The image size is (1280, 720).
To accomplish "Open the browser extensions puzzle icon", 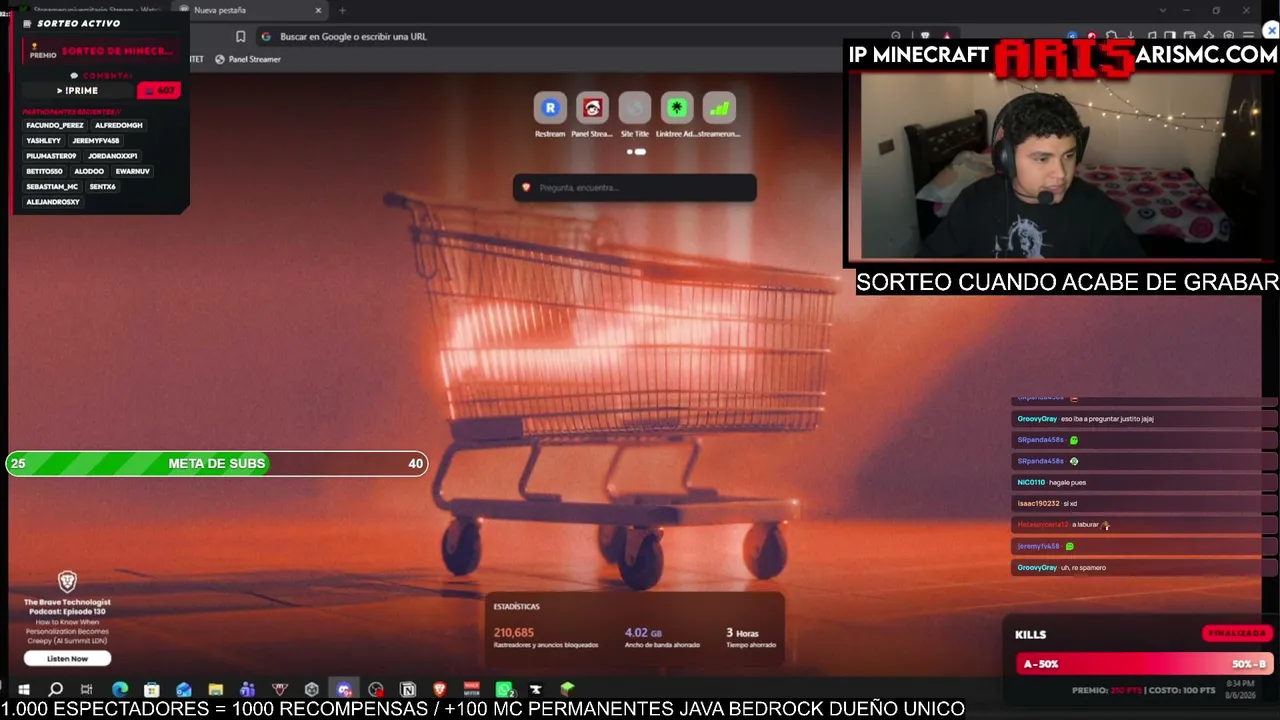I will [1111, 37].
